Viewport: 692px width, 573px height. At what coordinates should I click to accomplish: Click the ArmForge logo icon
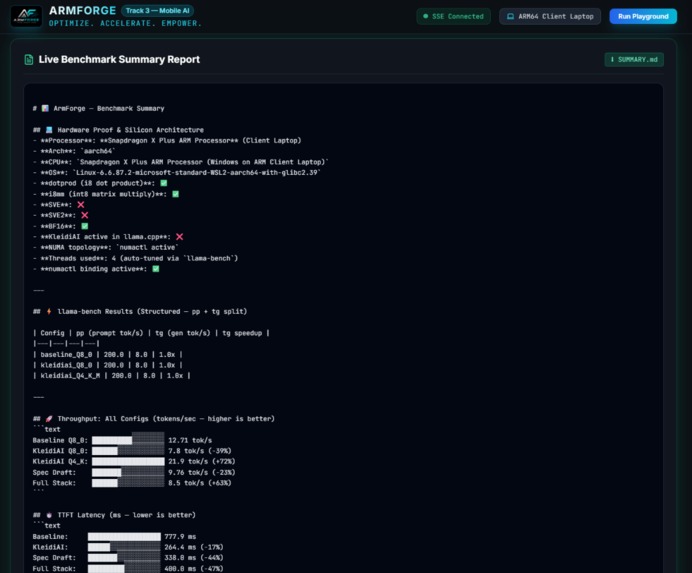(x=26, y=16)
